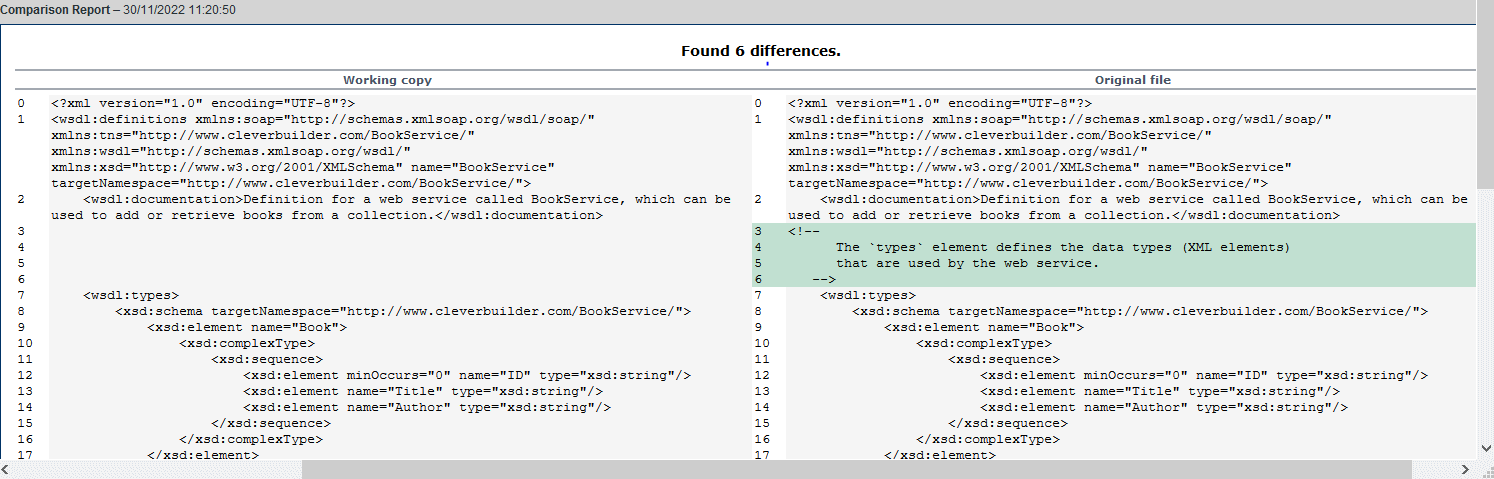Select the "Working copy" column header
This screenshot has height=479, width=1494.
coord(387,80)
